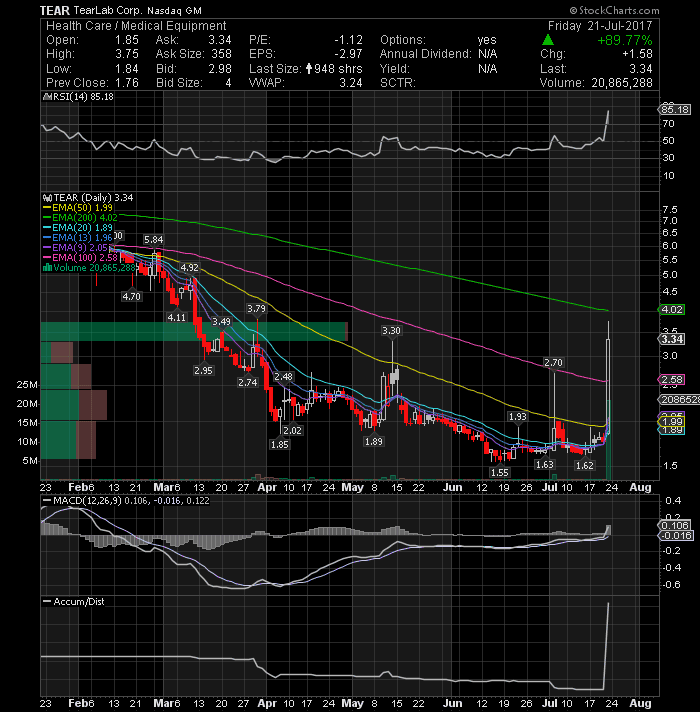This screenshot has width=700, height=712.
Task: Click the Options value yes
Action: pos(487,40)
